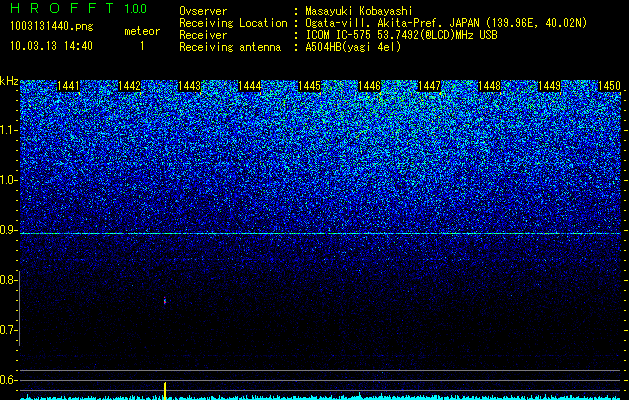This screenshot has height=400, width=629.
Task: Click the 1444 time marker
Action: pos(250,86)
